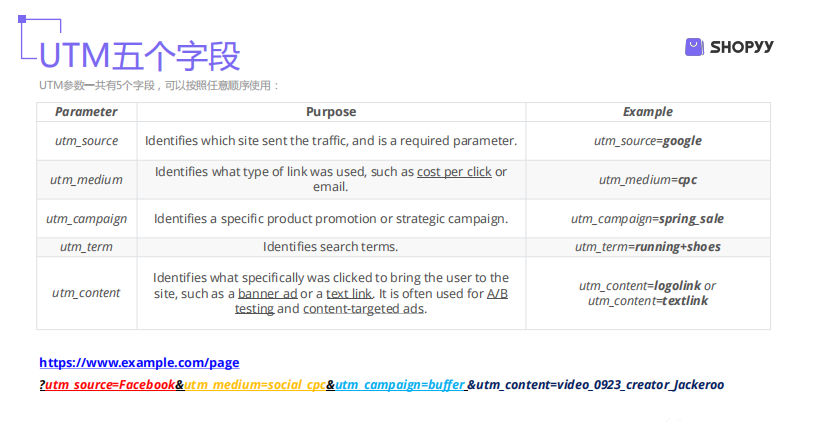The width and height of the screenshot is (814, 422).
Task: Click the utm_content=video_0923_creator_Jackeroo text
Action: [599, 385]
